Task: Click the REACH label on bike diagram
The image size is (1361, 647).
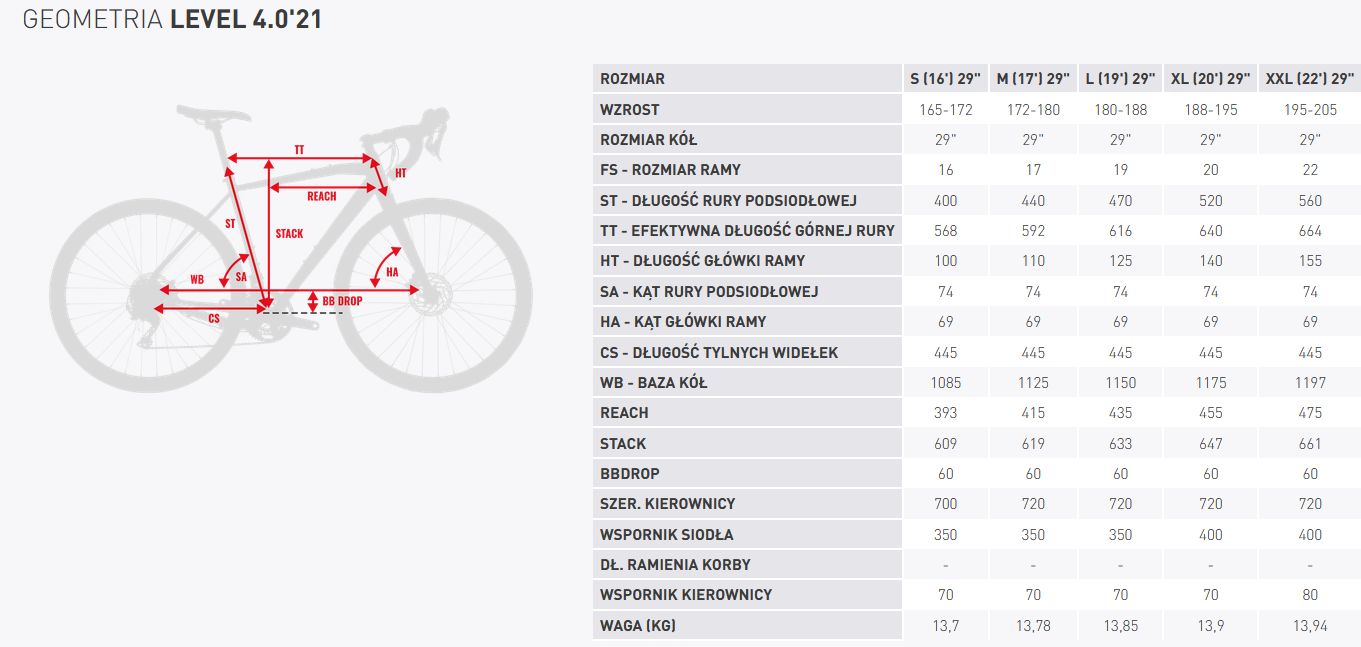Action: pos(321,196)
